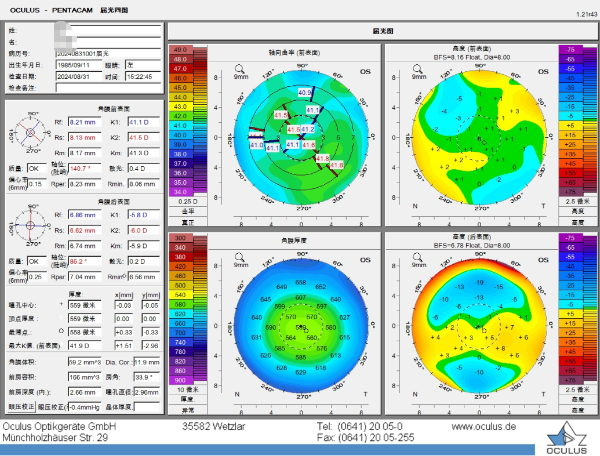
Task: Click the 564 center value on thickness map
Action: point(290,338)
